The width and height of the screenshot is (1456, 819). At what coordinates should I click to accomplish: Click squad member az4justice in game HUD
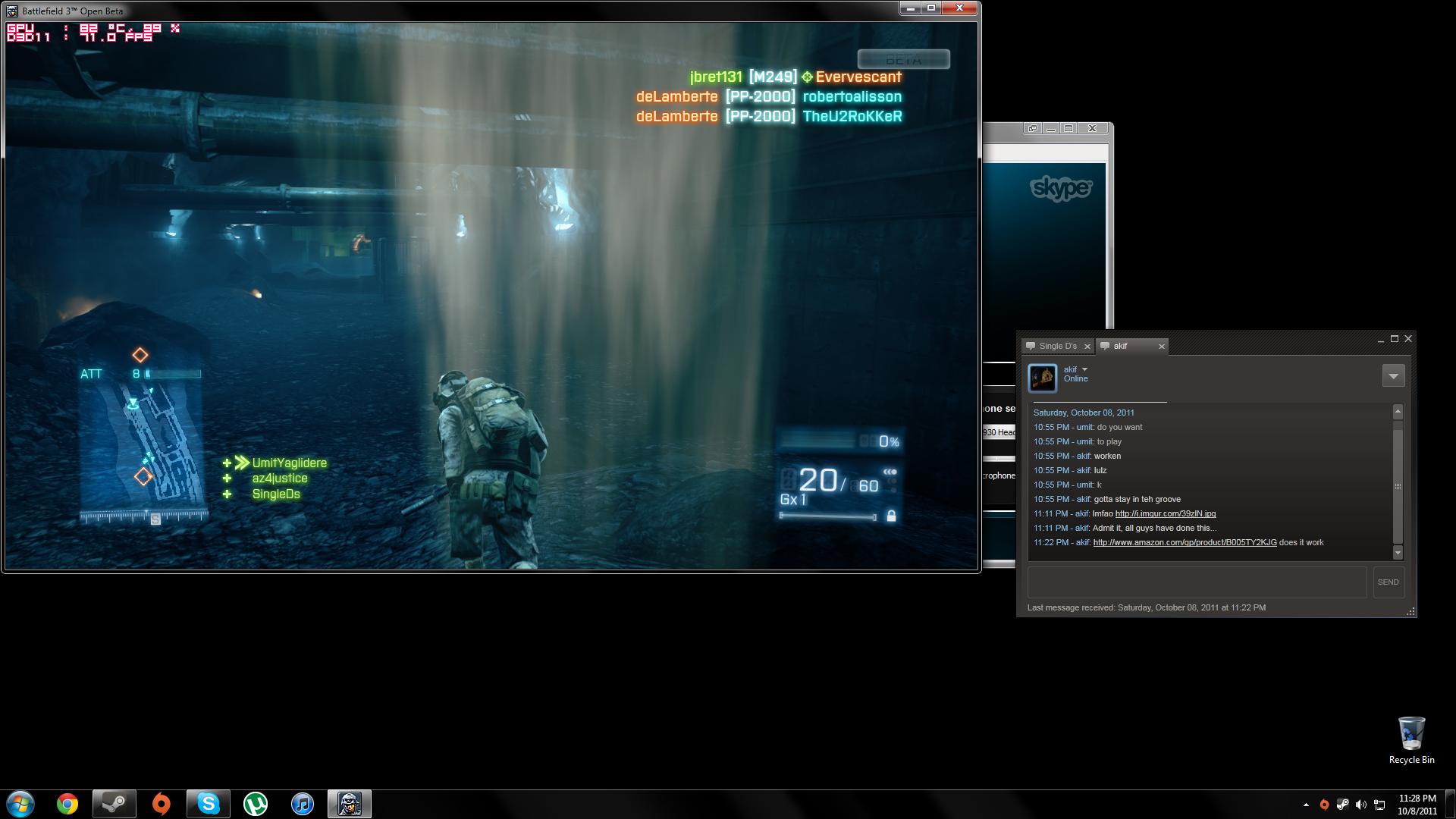tap(280, 479)
